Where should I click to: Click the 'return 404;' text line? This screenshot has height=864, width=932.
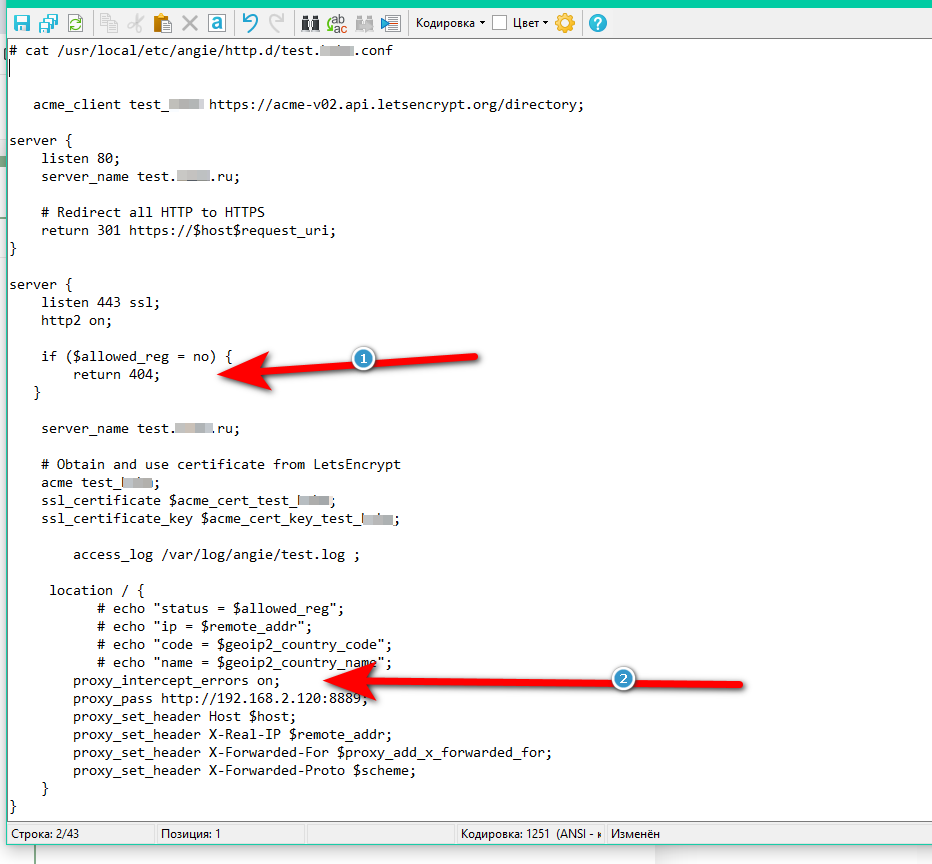[x=116, y=375]
